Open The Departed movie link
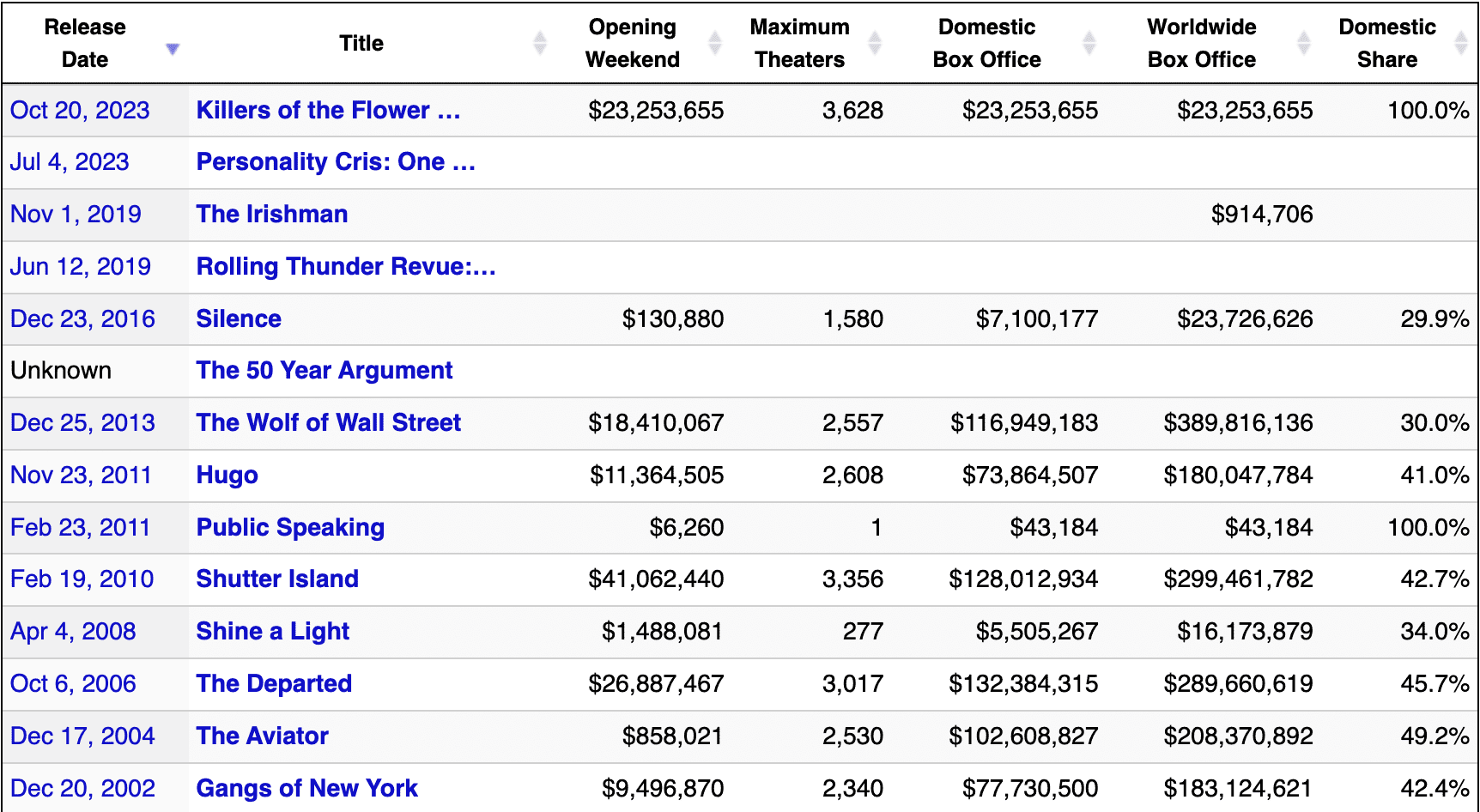The width and height of the screenshot is (1480, 812). pyautogui.click(x=274, y=683)
